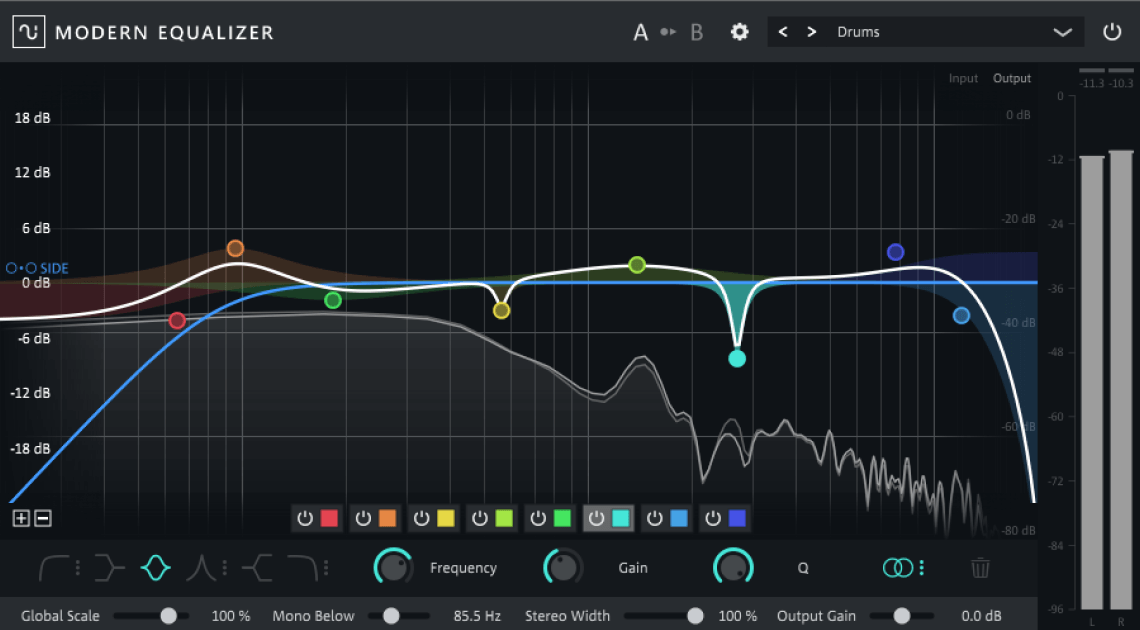Click the Stereo Width 100 % value
The width and height of the screenshot is (1140, 630).
coord(737,615)
